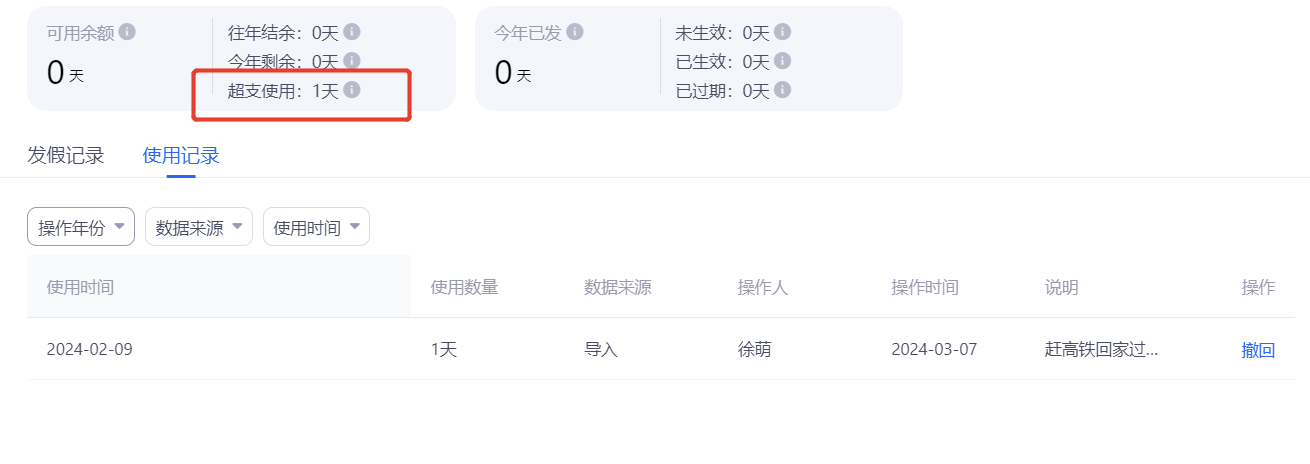Click info icon next to 今年已发

click(x=575, y=31)
